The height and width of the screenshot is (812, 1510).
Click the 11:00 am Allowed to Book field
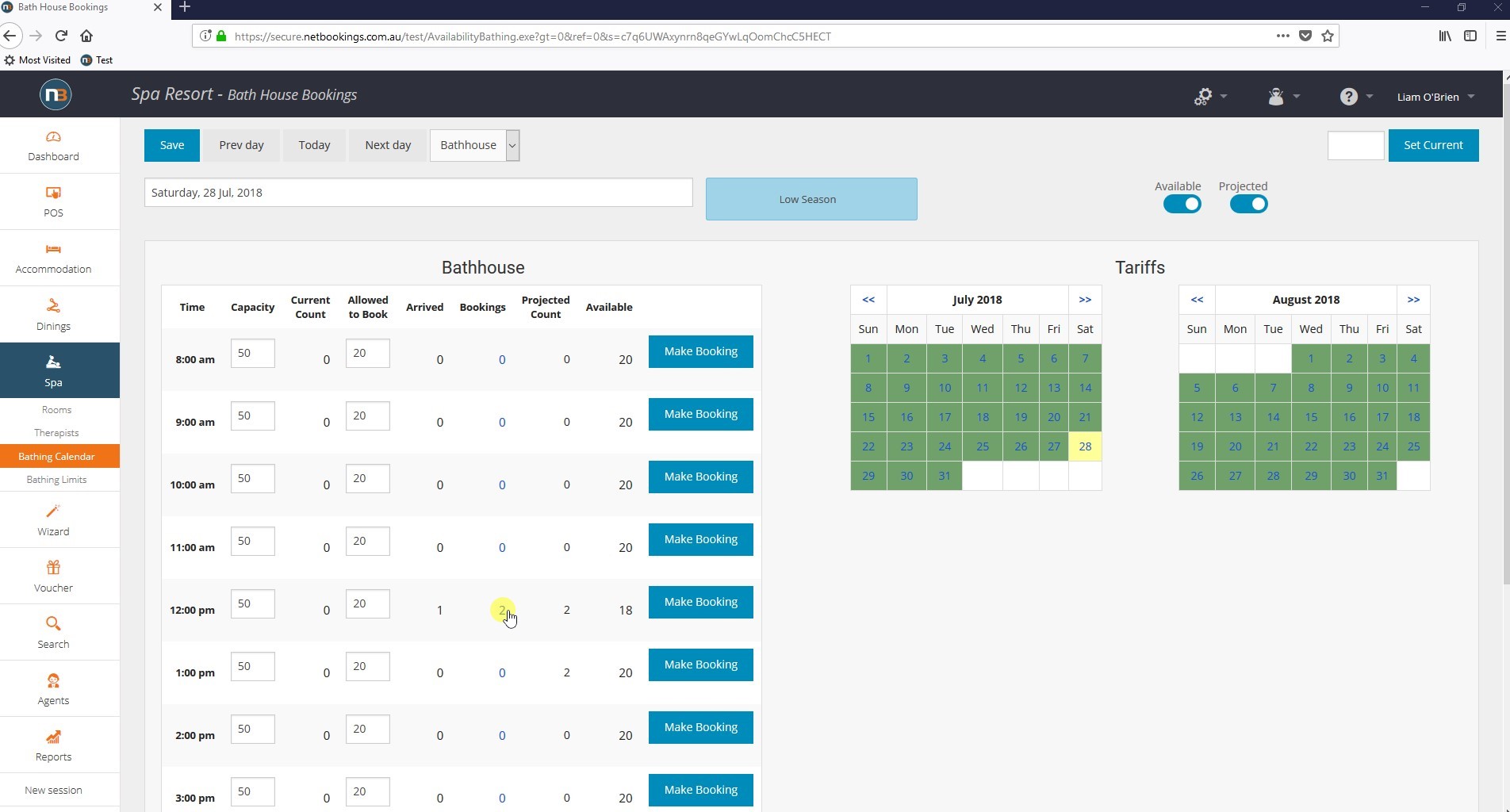(368, 541)
